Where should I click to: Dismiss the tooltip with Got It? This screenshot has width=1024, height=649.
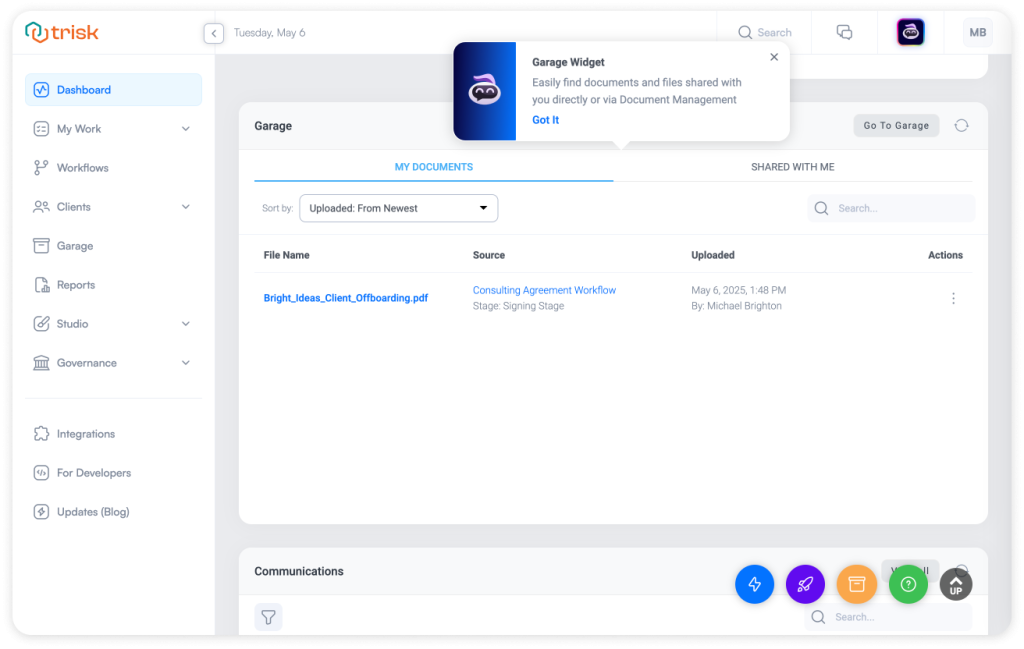[x=545, y=120]
